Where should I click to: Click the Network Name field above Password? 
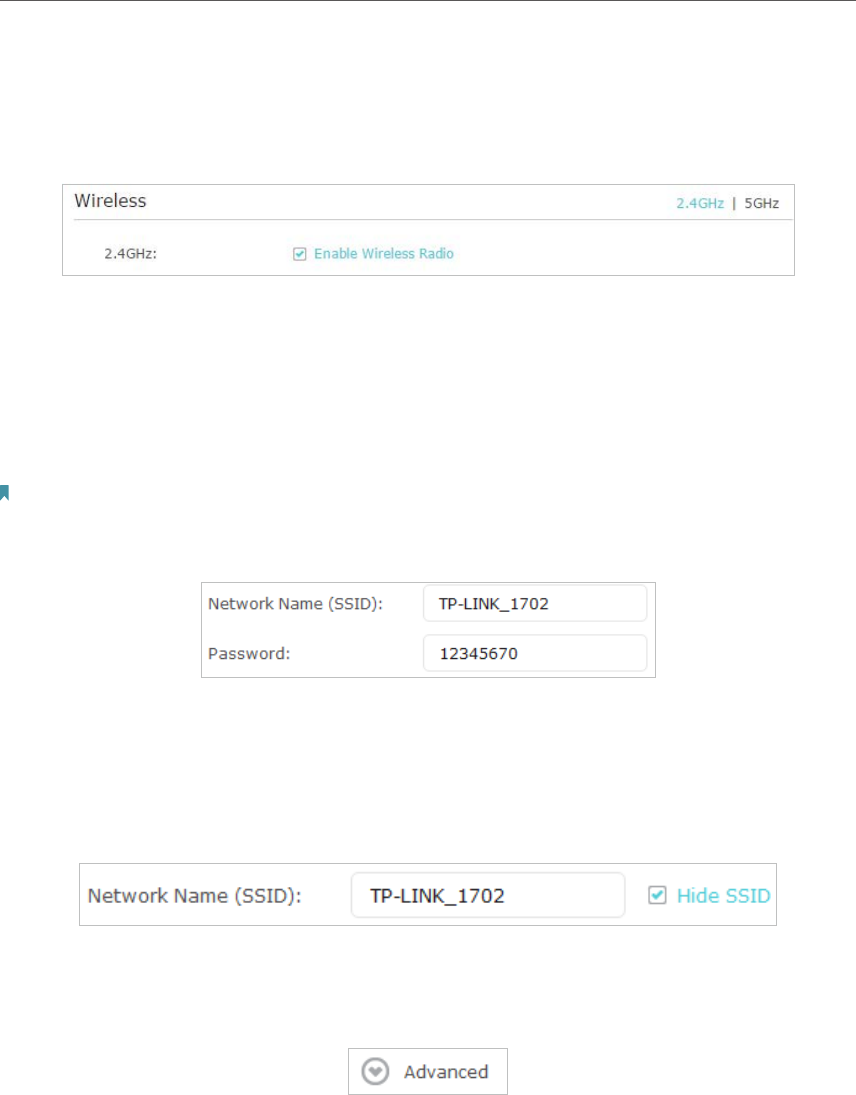pos(535,603)
